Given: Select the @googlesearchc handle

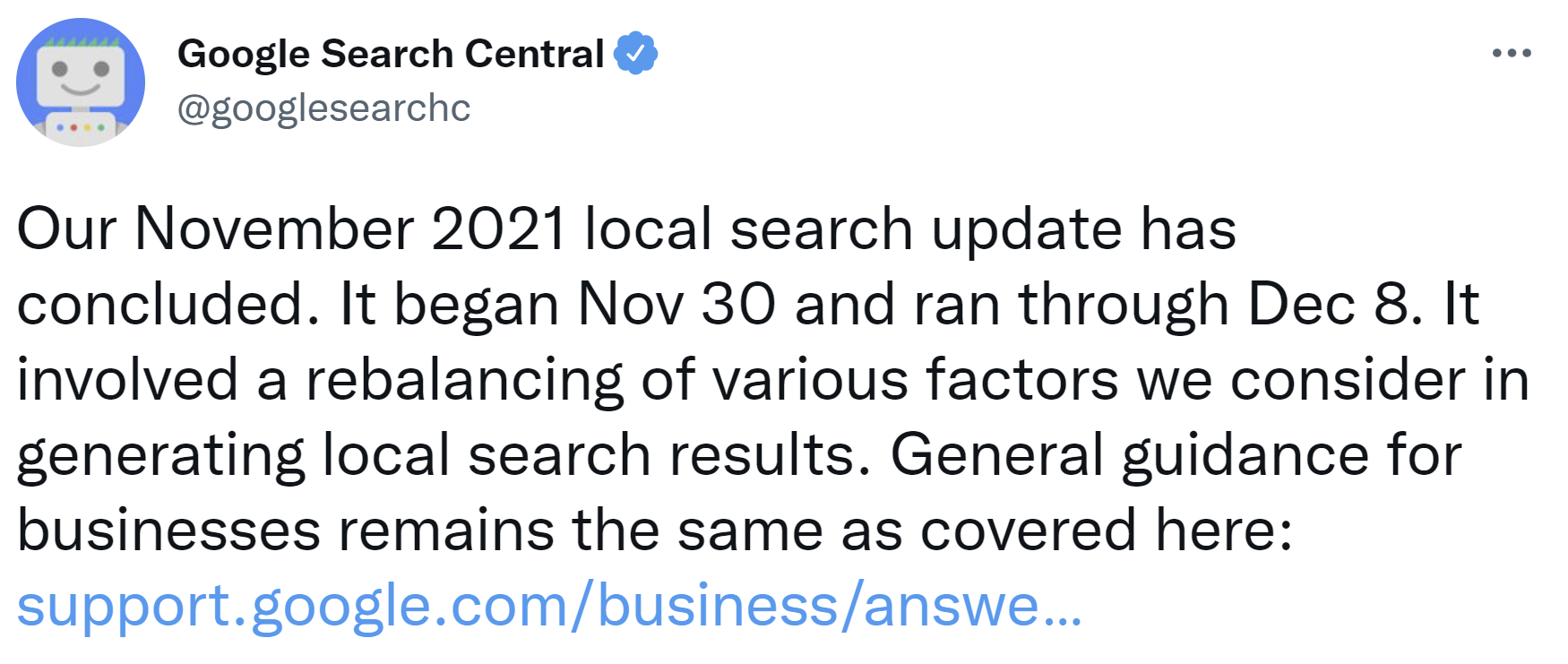Looking at the screenshot, I should (x=323, y=109).
